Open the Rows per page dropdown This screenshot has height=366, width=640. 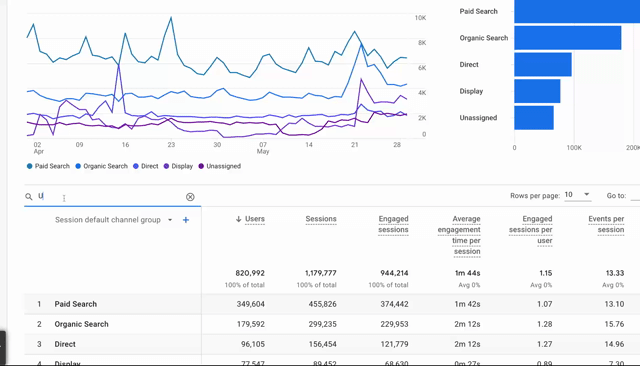(x=577, y=195)
